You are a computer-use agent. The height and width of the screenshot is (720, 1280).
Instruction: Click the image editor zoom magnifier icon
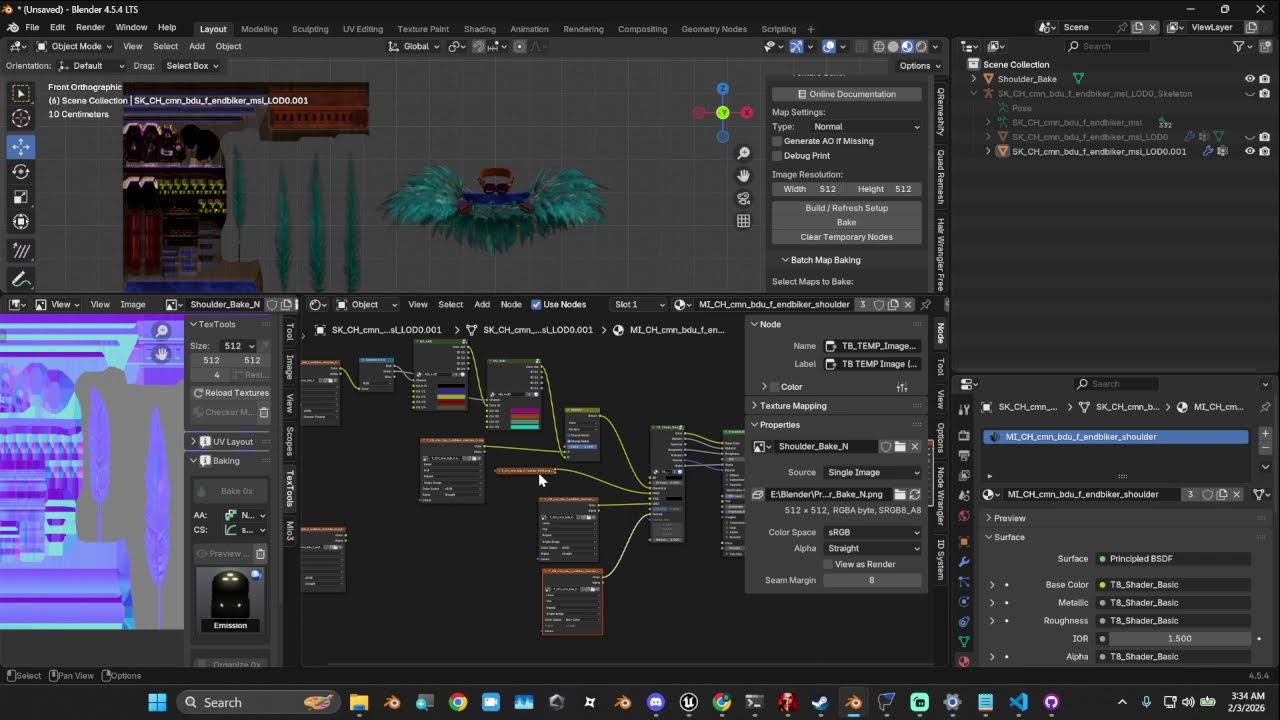[162, 331]
